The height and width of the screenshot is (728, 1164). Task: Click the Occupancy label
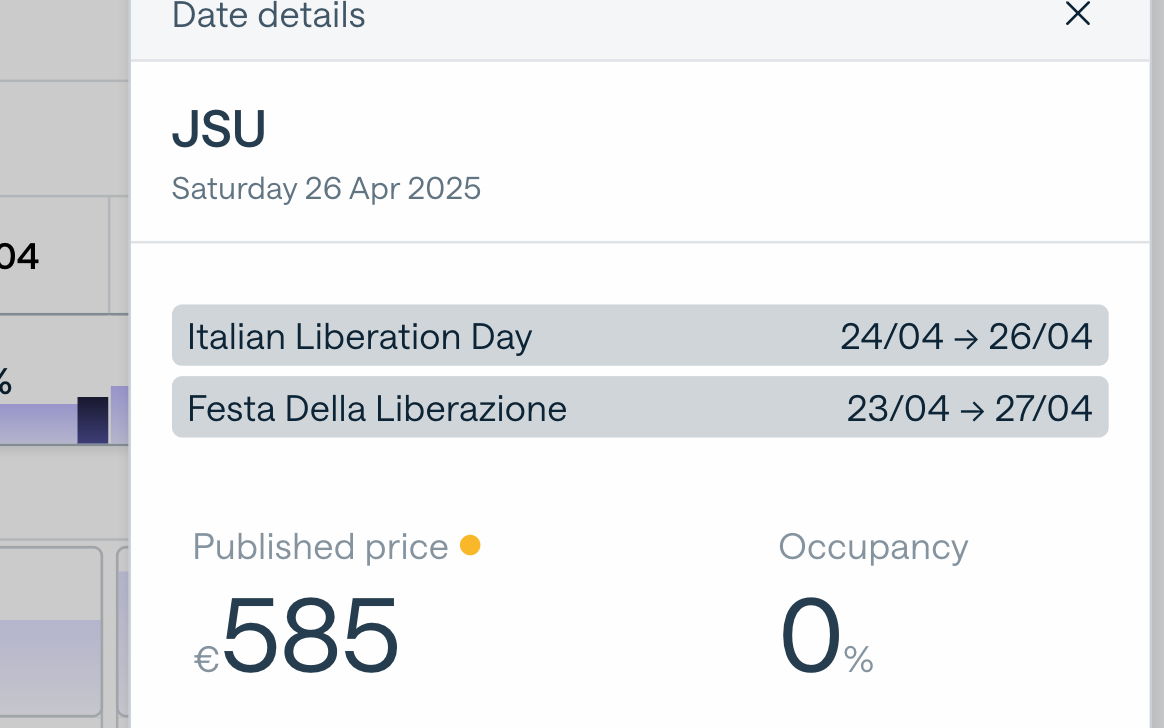(x=873, y=547)
